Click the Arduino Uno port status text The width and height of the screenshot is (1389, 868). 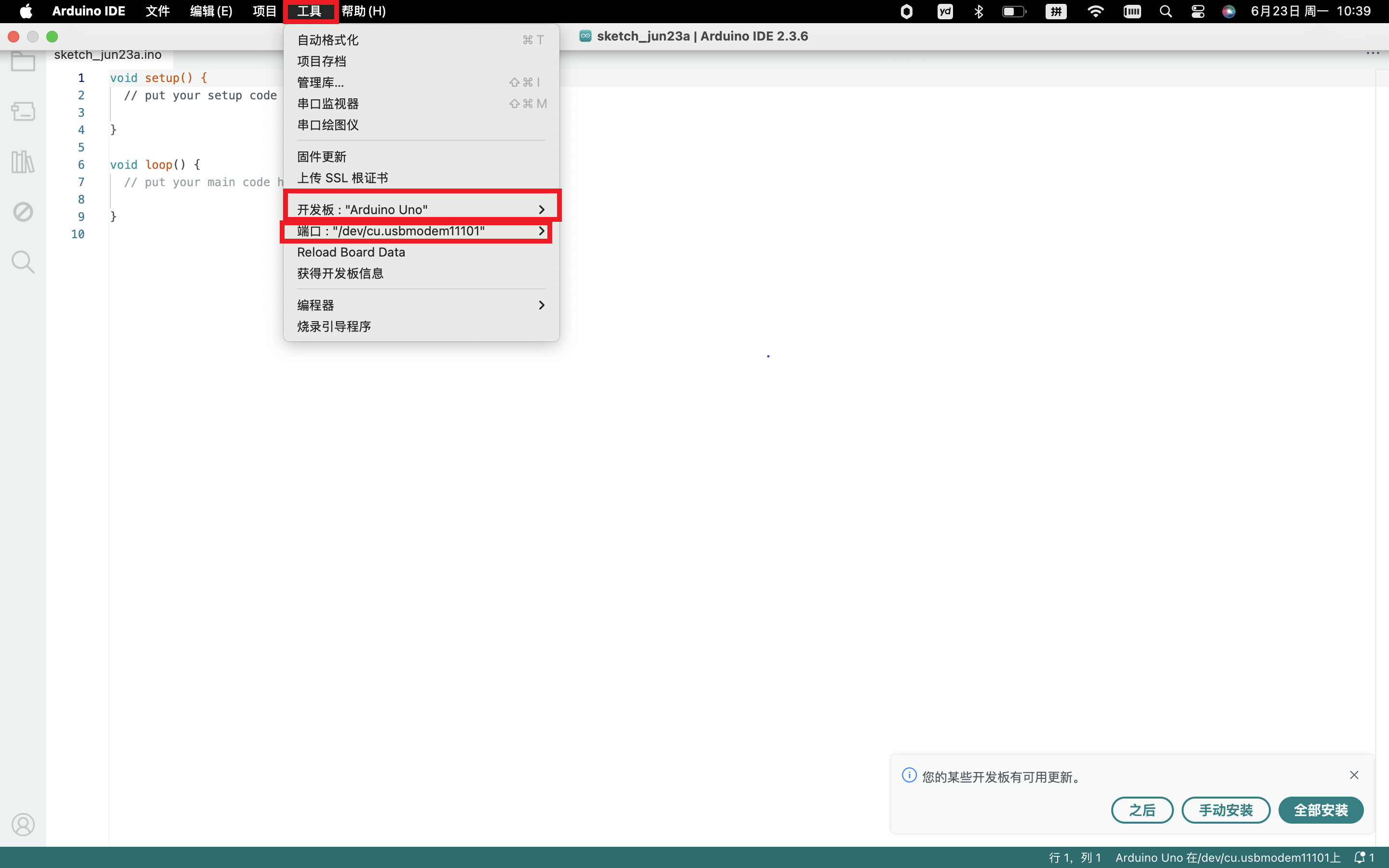(x=1228, y=857)
